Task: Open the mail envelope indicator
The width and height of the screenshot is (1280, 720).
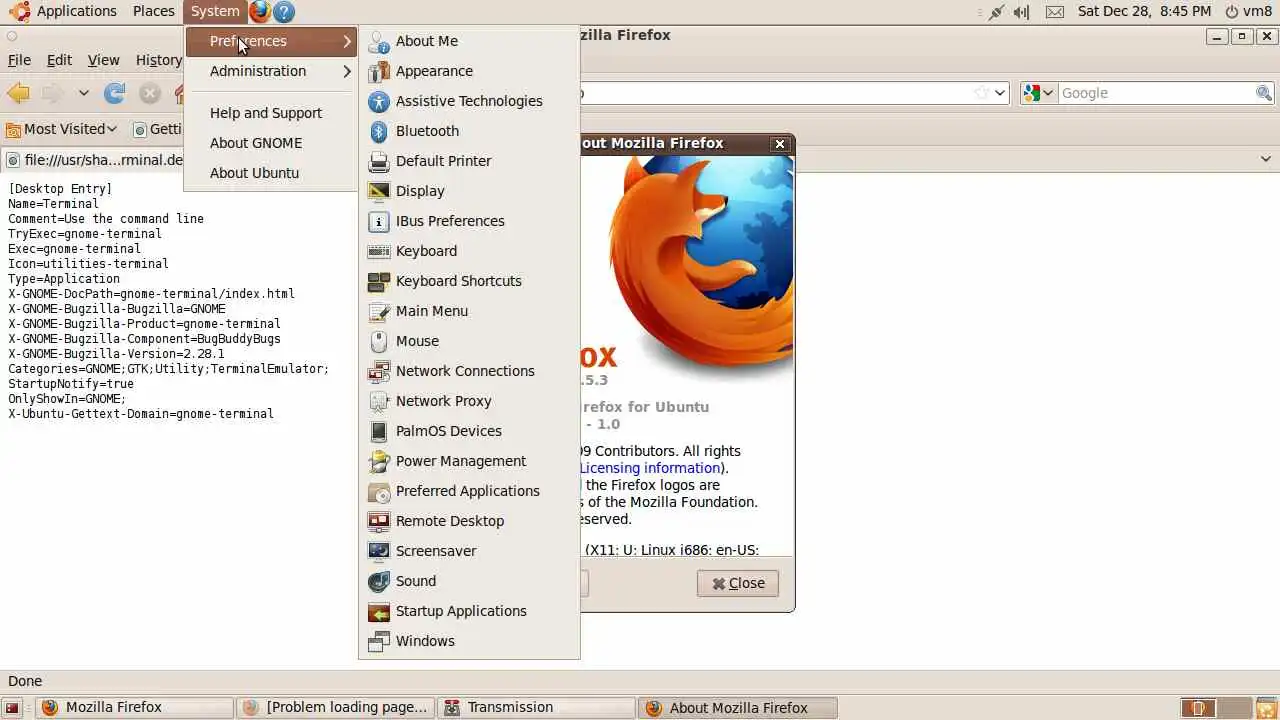Action: (x=1055, y=12)
